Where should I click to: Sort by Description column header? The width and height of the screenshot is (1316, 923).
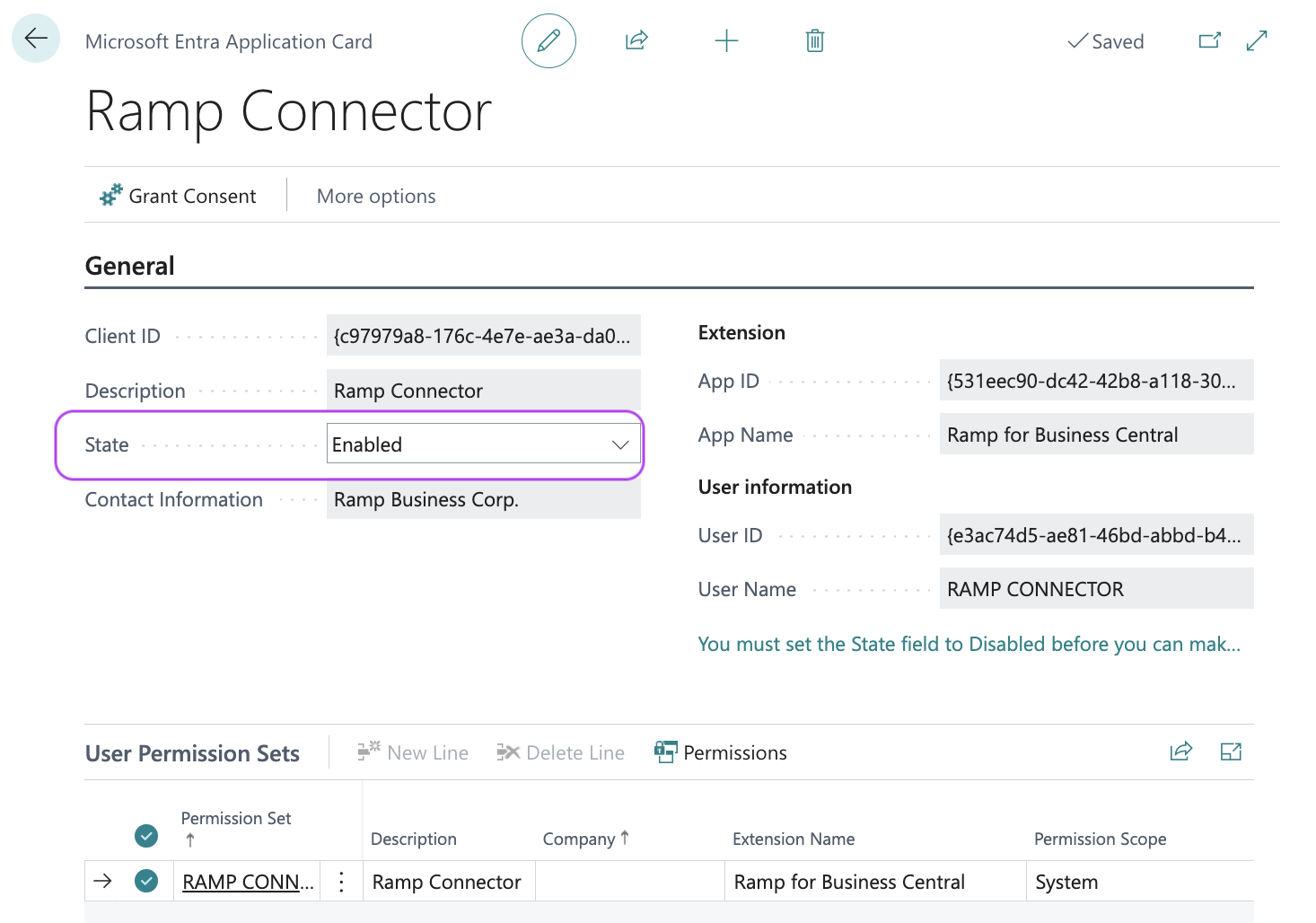coord(414,839)
